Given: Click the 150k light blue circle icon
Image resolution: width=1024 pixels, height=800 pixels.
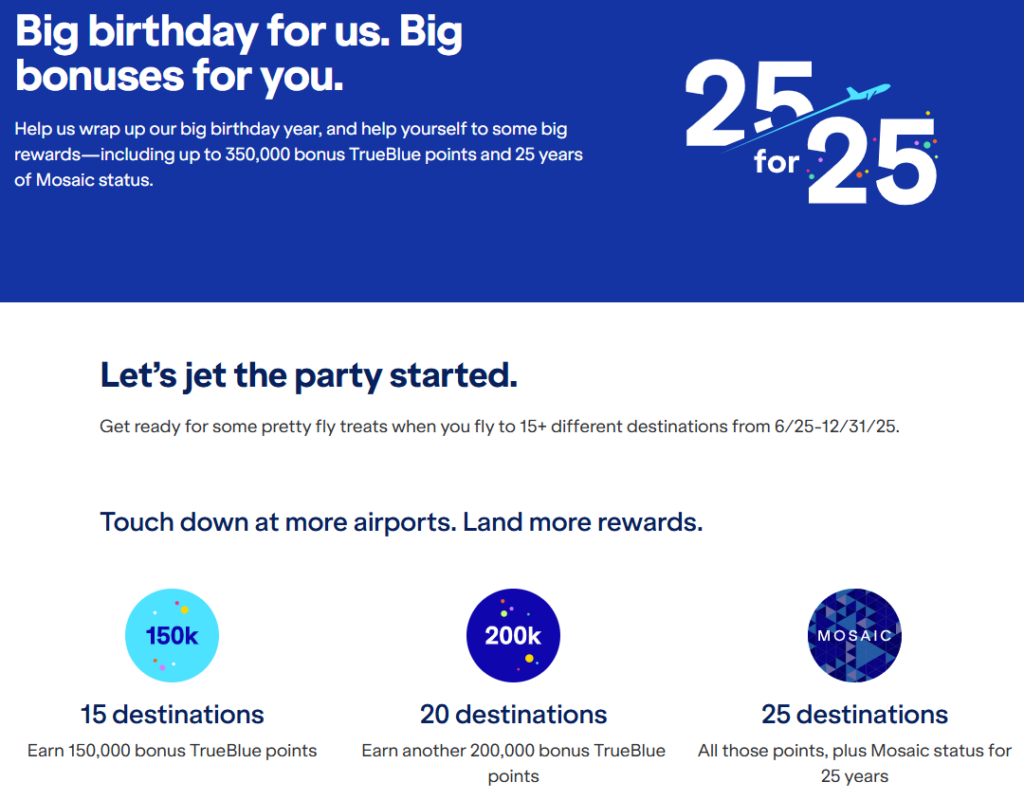Looking at the screenshot, I should (x=172, y=635).
